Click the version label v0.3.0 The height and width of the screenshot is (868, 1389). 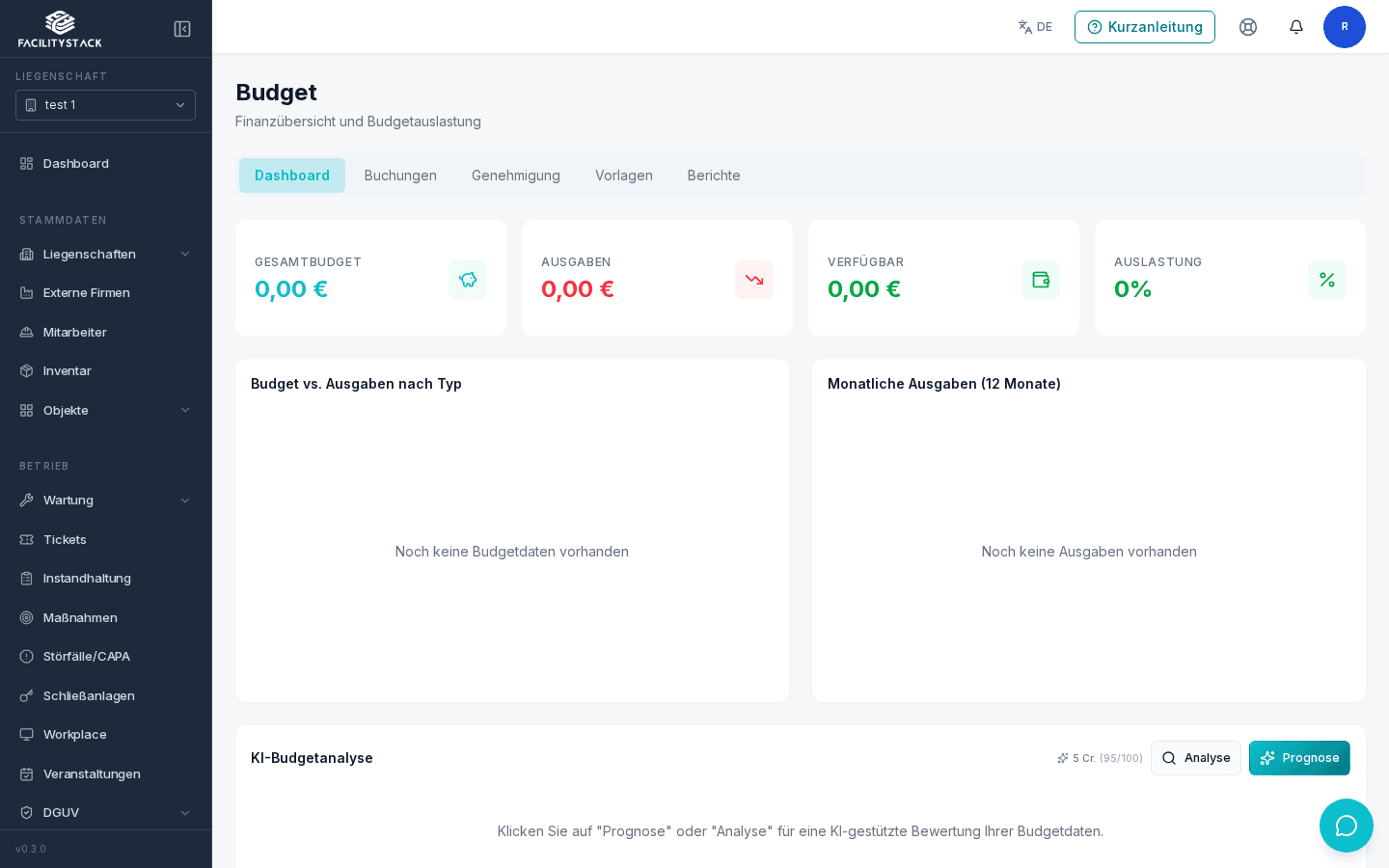coord(31,849)
